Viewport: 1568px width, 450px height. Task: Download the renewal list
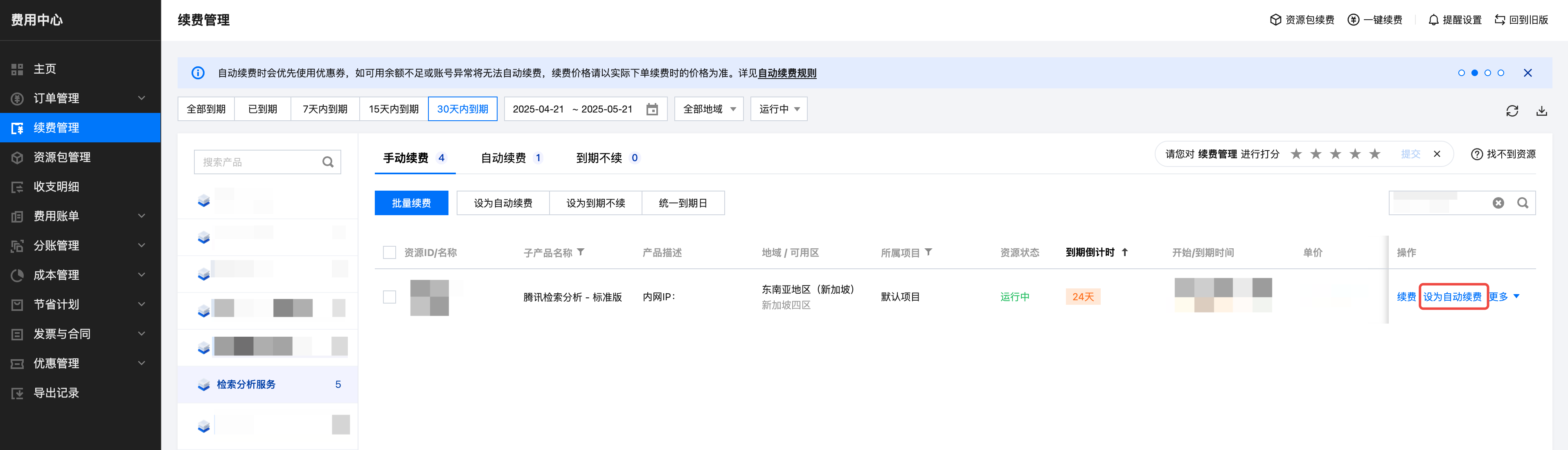point(1541,111)
